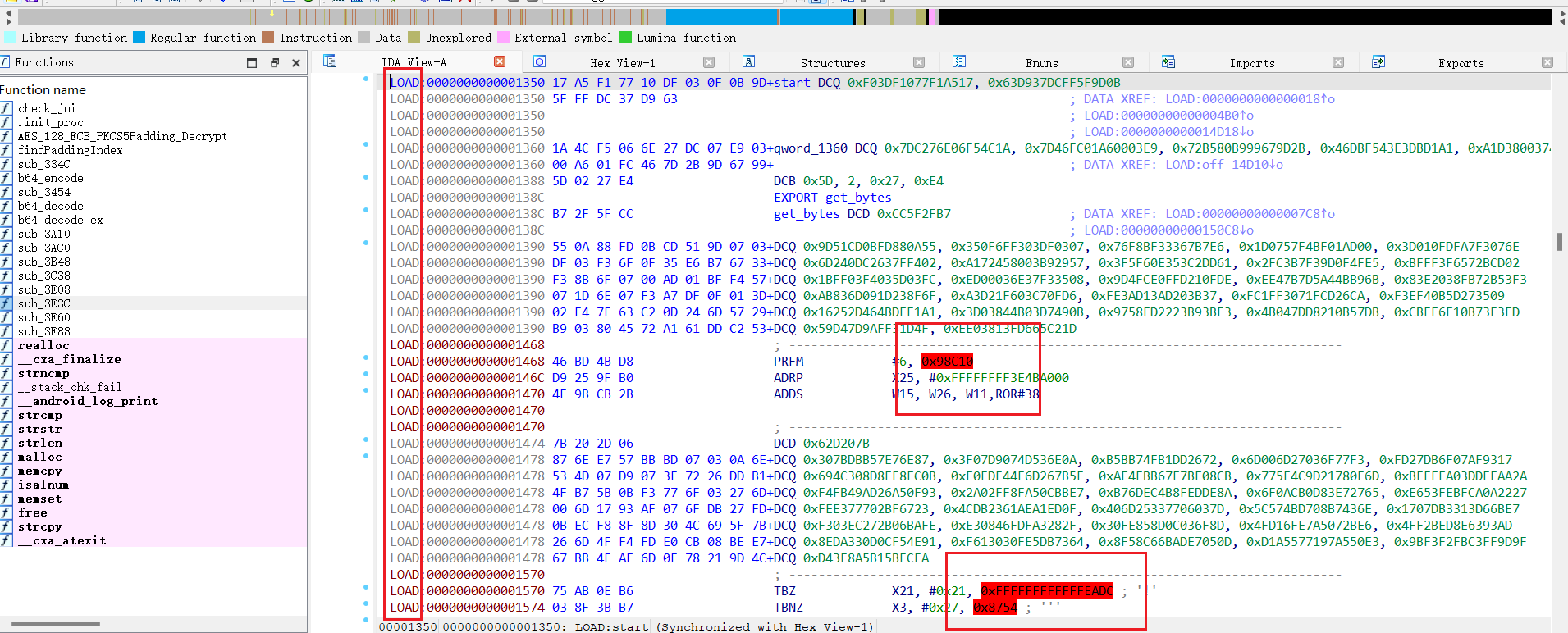
Task: Close the Functions panel
Action: tap(296, 63)
